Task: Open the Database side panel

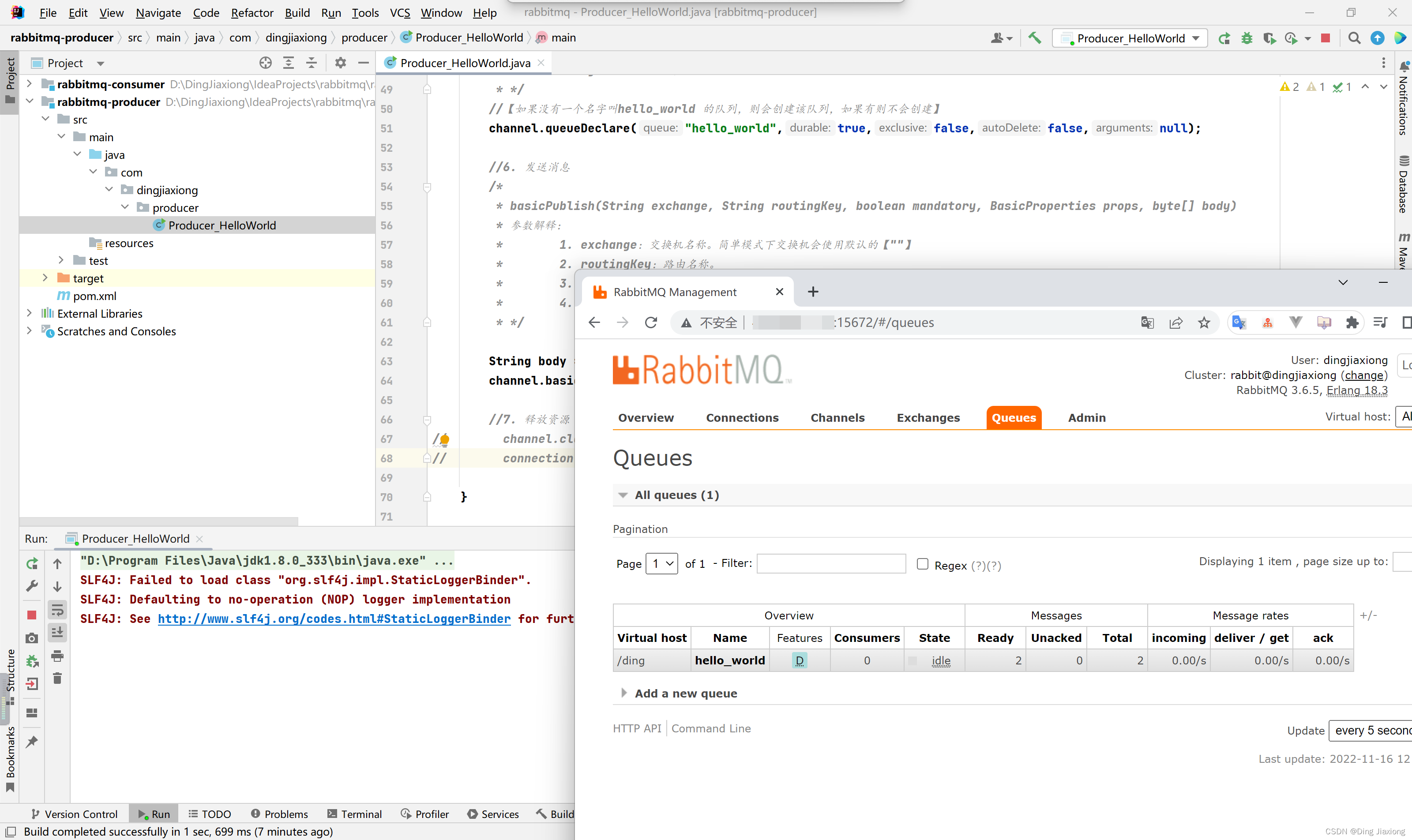Action: click(x=1403, y=184)
